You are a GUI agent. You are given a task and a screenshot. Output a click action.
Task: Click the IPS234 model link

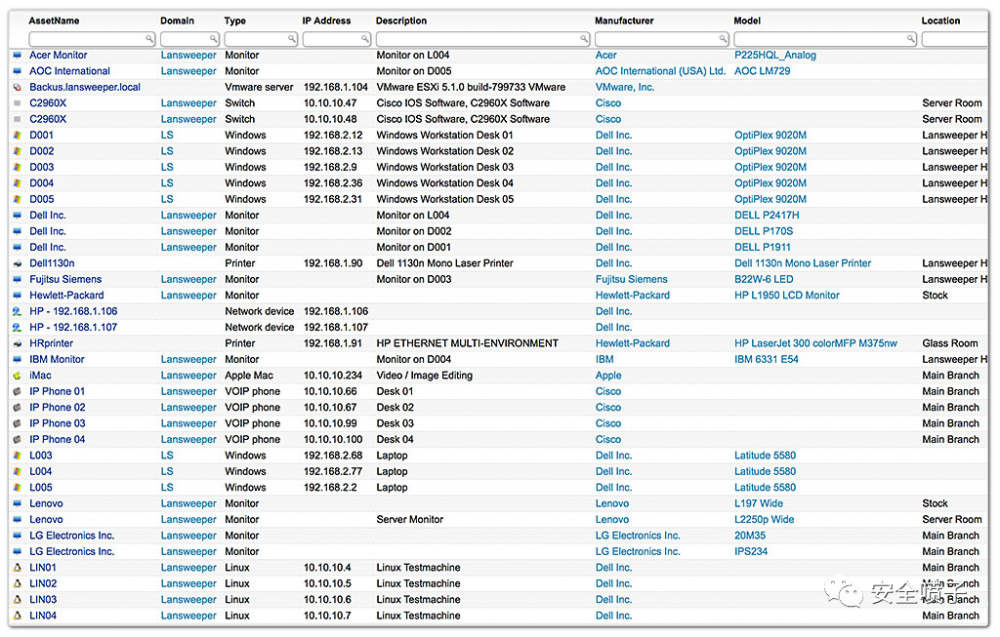point(751,552)
